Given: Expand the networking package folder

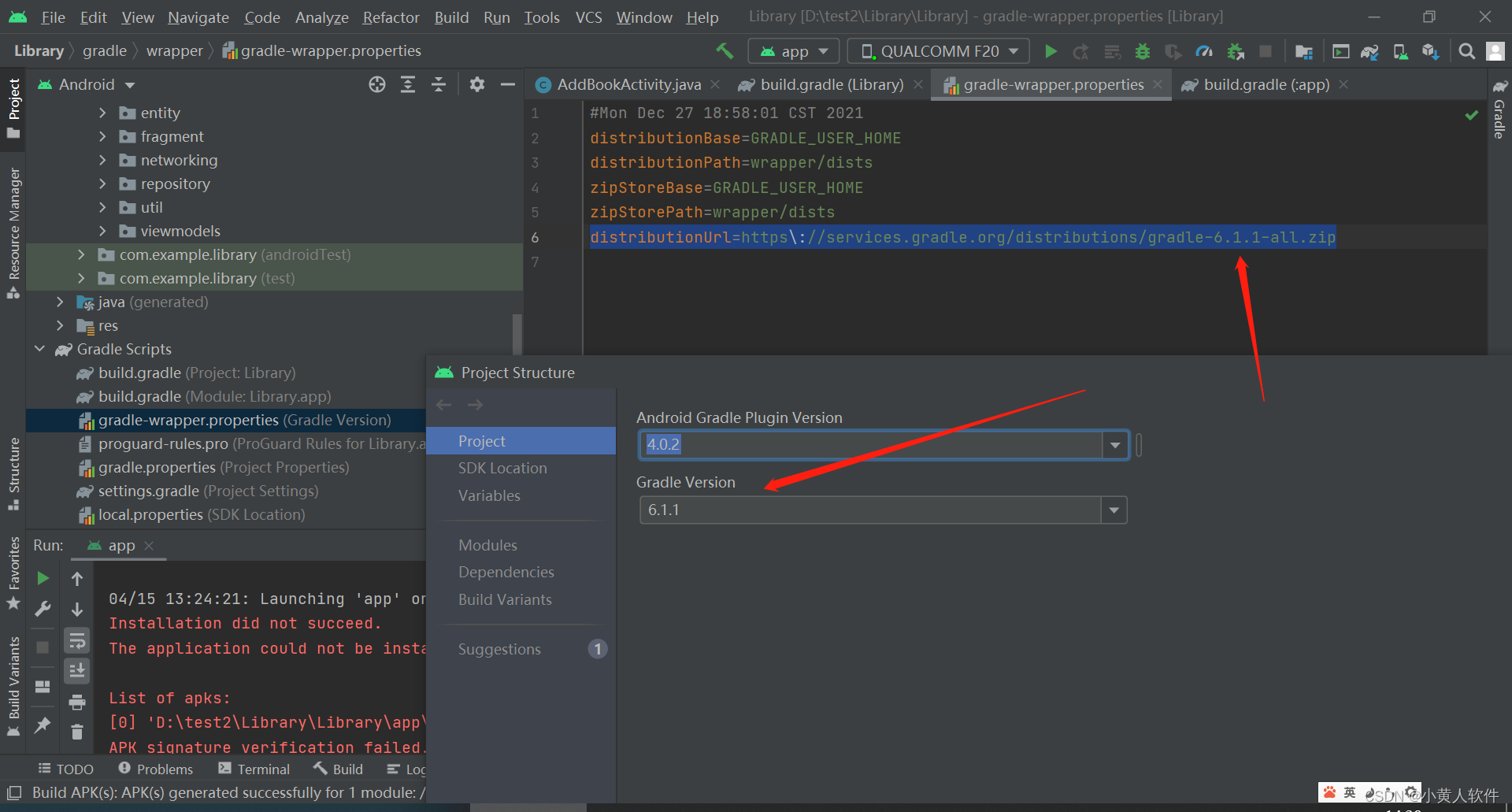Looking at the screenshot, I should [102, 160].
